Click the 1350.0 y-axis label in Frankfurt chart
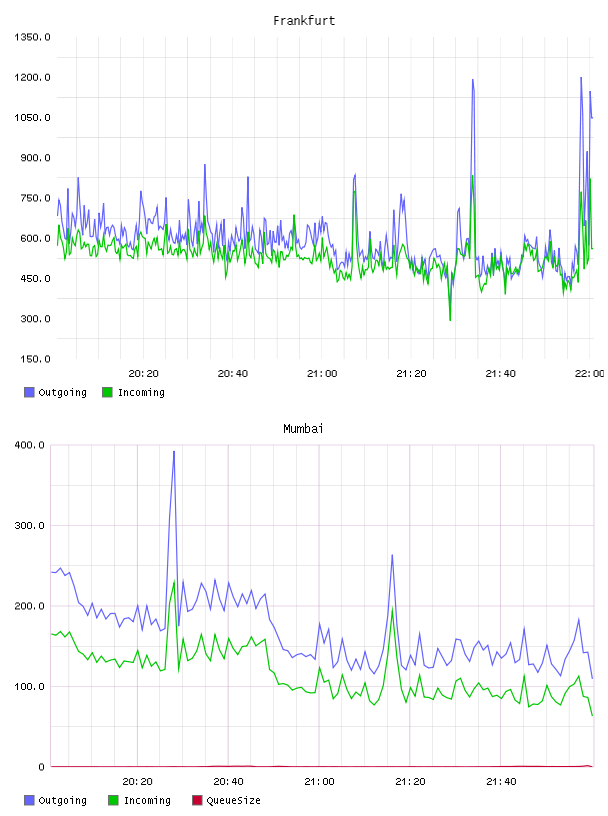The height and width of the screenshot is (816, 608). [32, 37]
